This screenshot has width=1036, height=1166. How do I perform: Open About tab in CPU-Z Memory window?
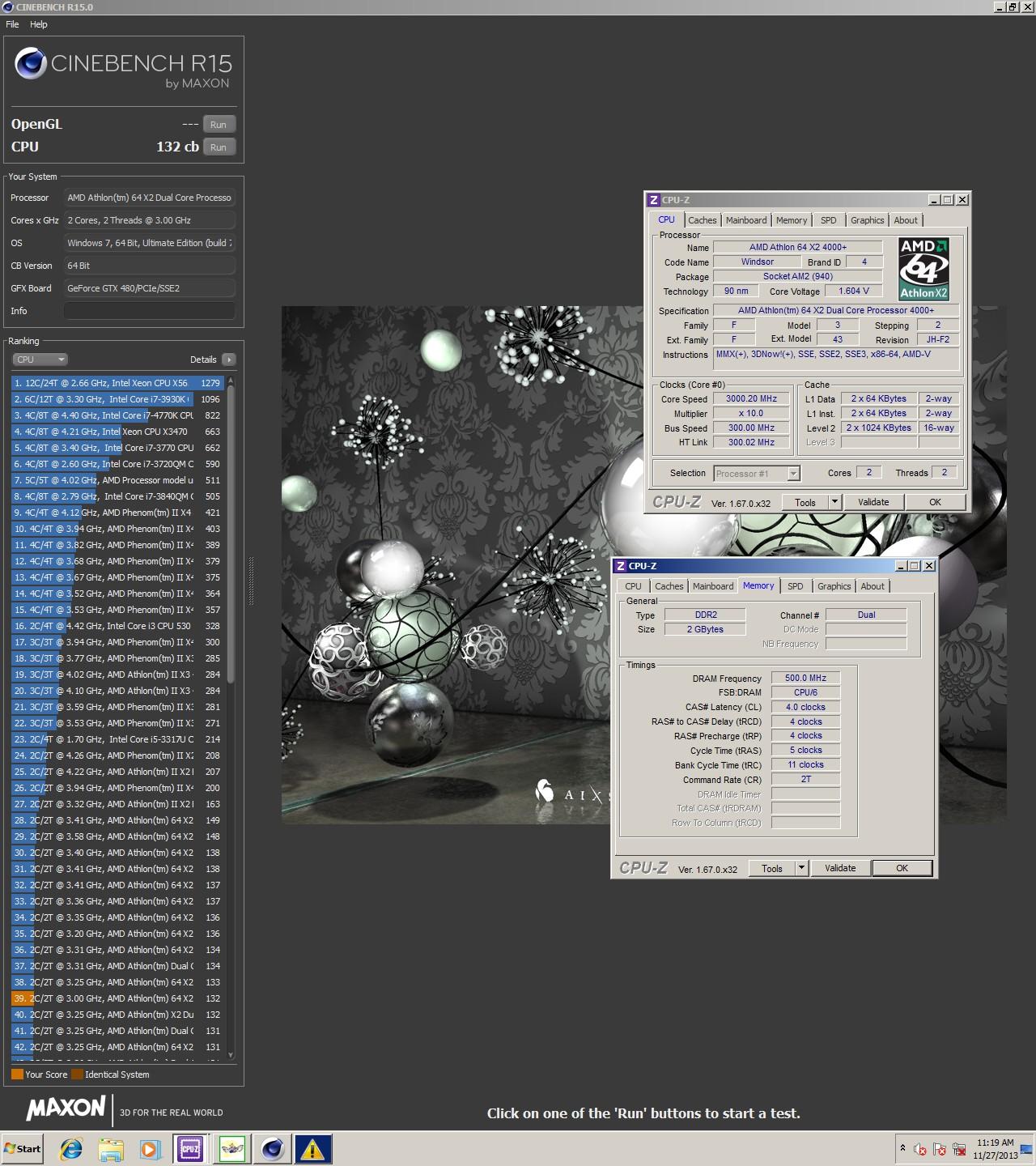873,586
